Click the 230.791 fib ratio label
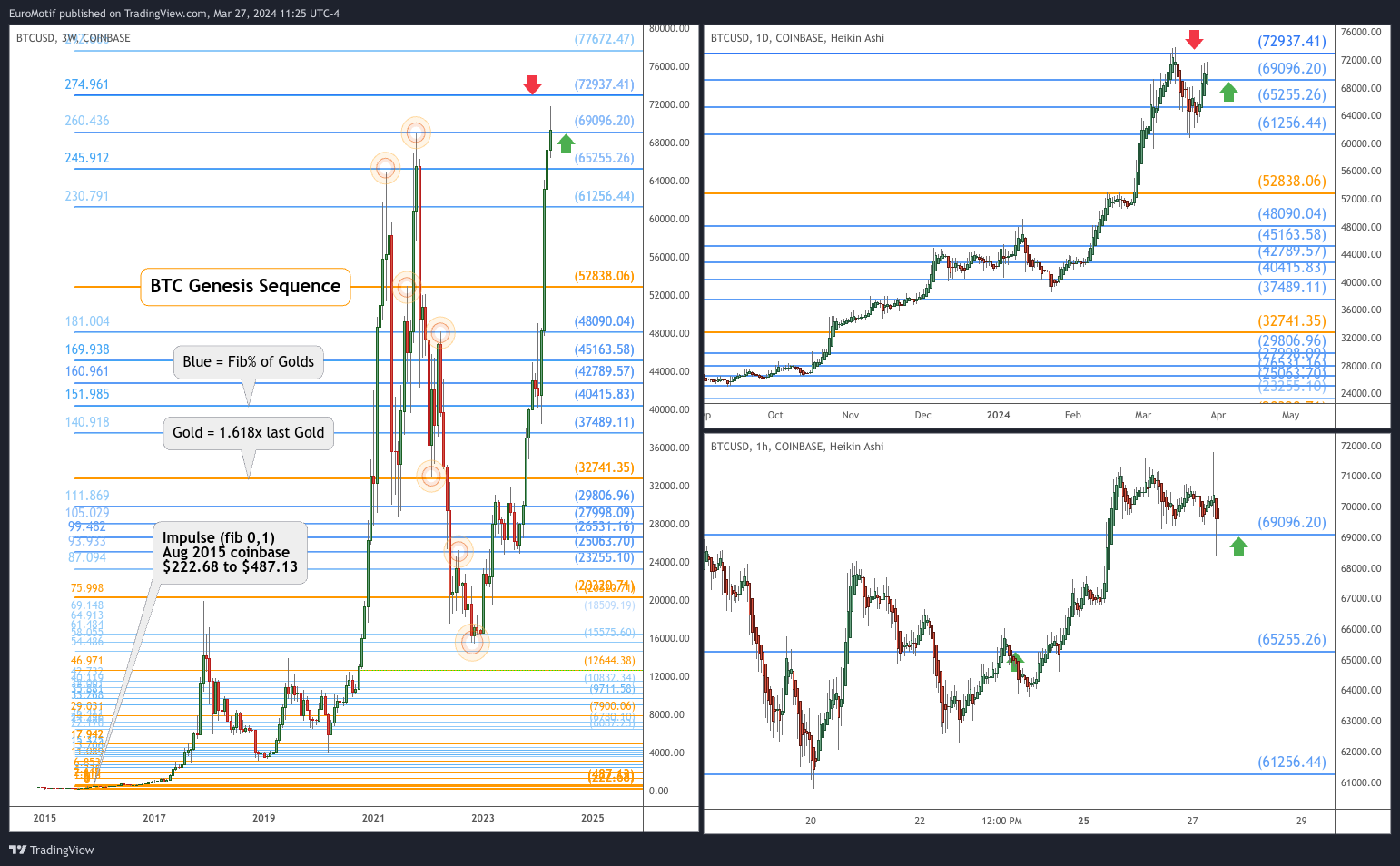Screen dimensions: 1400x866 pyautogui.click(x=86, y=196)
